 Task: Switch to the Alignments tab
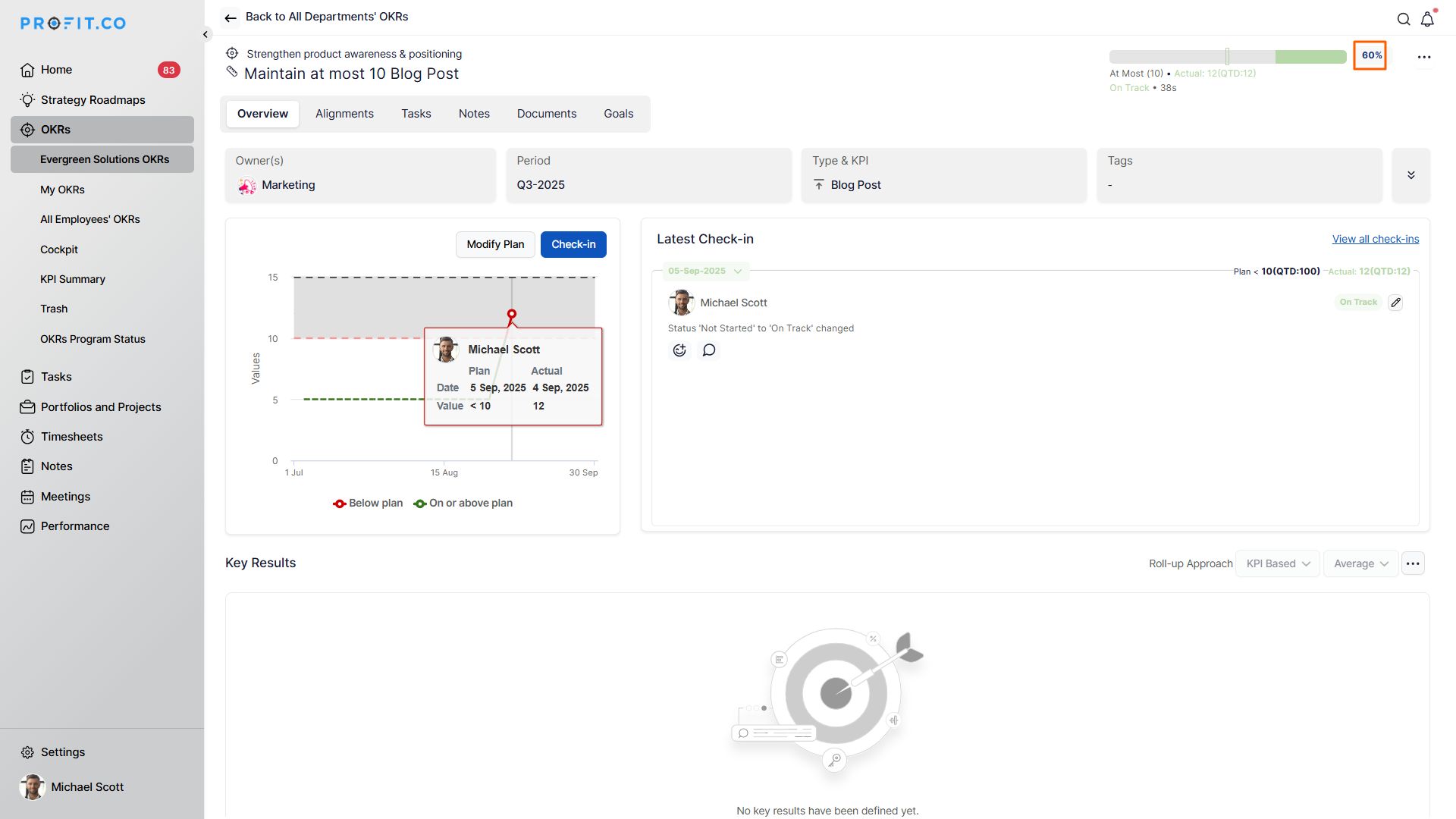(344, 114)
